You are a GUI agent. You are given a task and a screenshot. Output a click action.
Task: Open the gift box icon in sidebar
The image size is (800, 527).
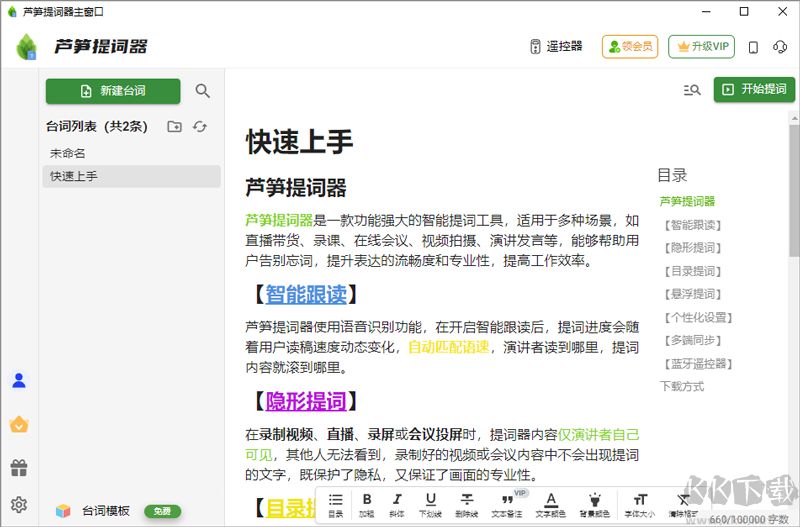pyautogui.click(x=19, y=467)
